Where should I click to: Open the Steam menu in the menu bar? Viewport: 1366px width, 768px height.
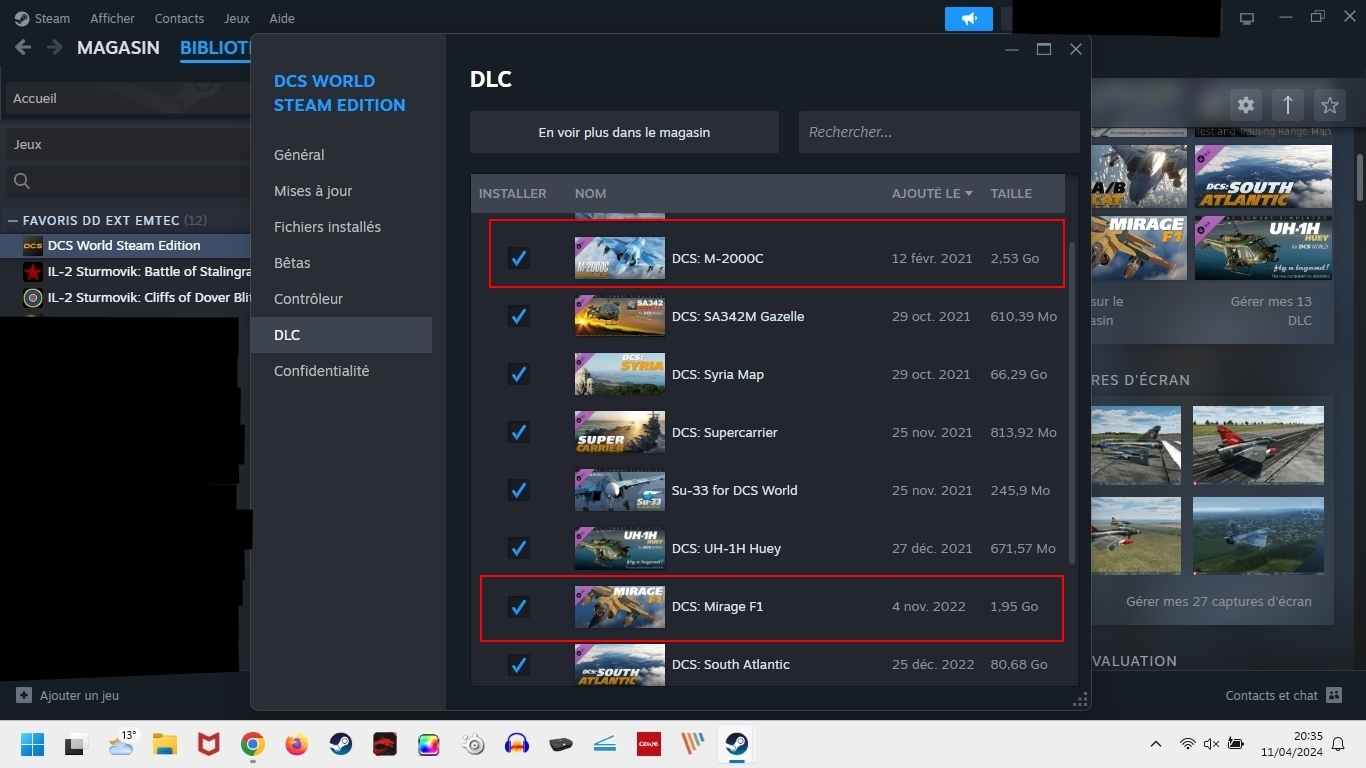pos(43,18)
